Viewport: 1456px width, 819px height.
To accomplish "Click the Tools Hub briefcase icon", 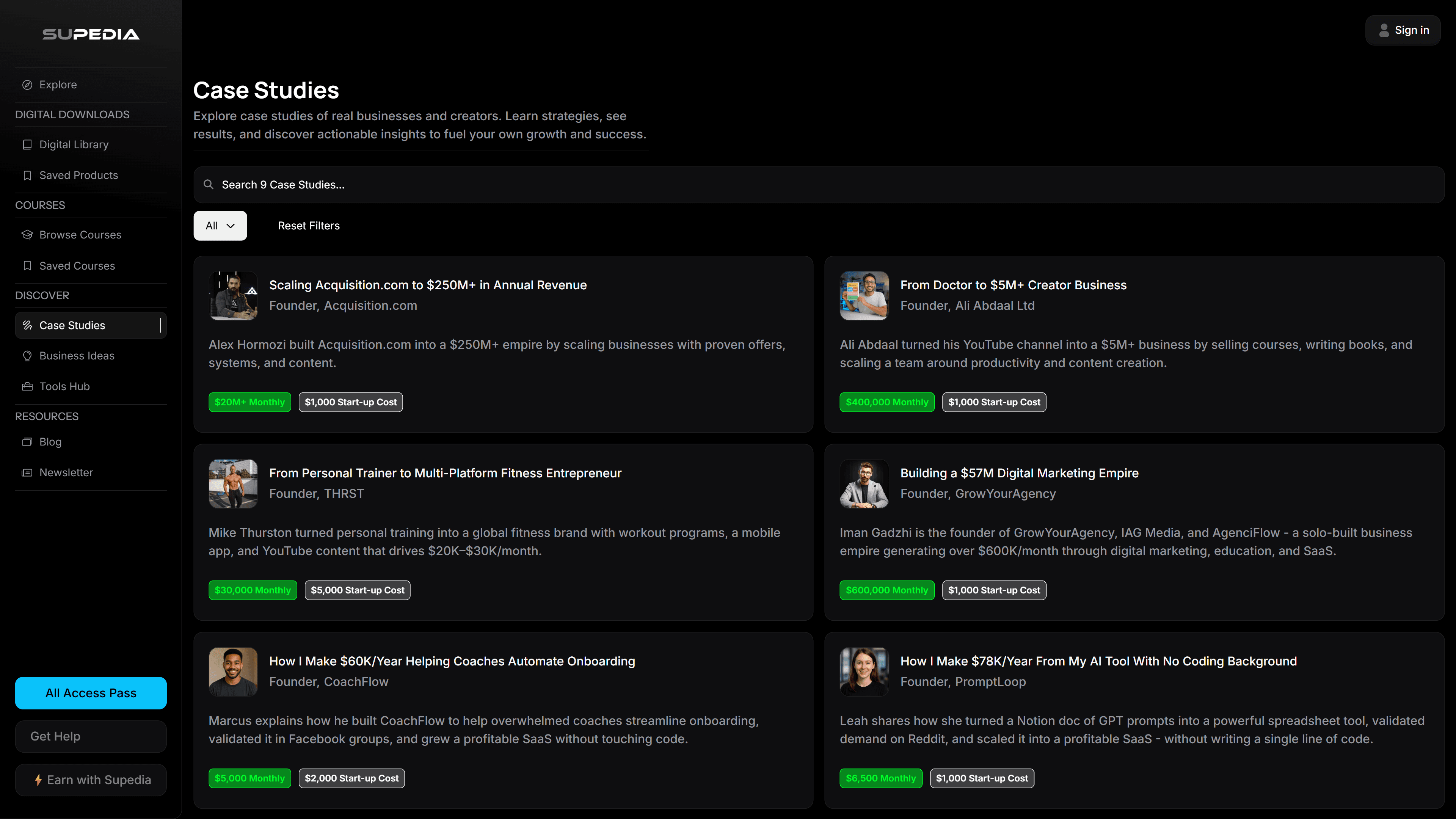I will pyautogui.click(x=27, y=387).
